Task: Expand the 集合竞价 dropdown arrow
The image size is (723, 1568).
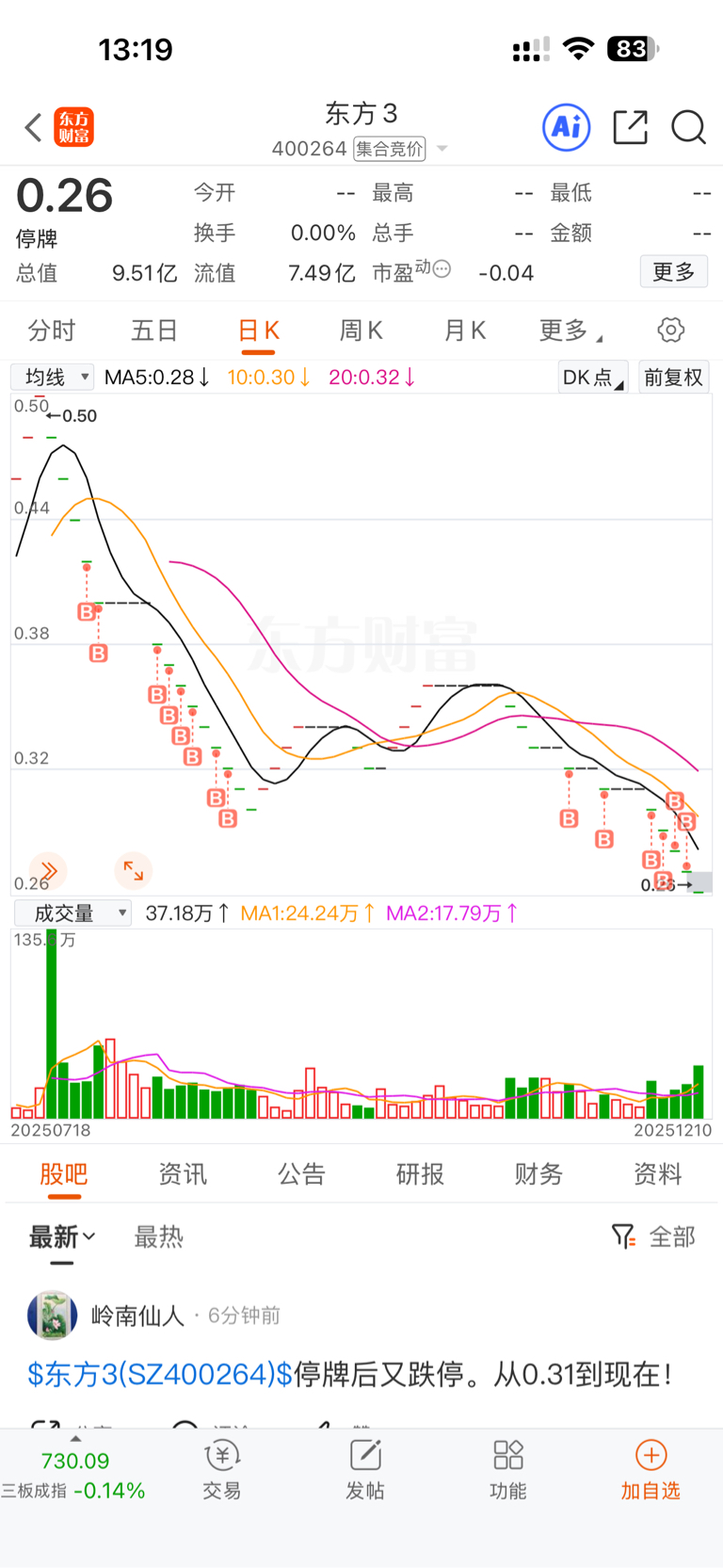Action: coord(442,149)
